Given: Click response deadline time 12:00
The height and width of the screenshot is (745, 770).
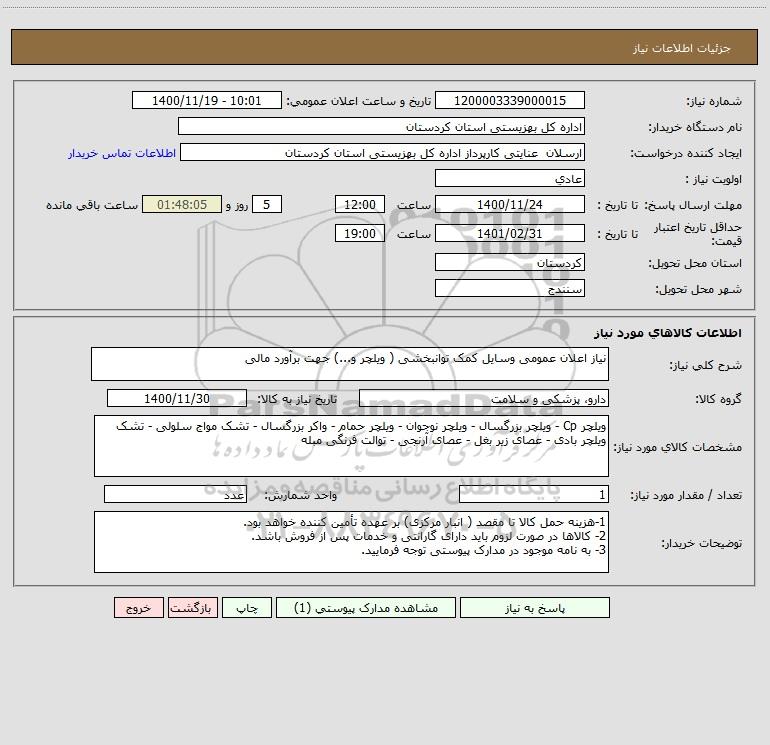Looking at the screenshot, I should (x=359, y=204).
